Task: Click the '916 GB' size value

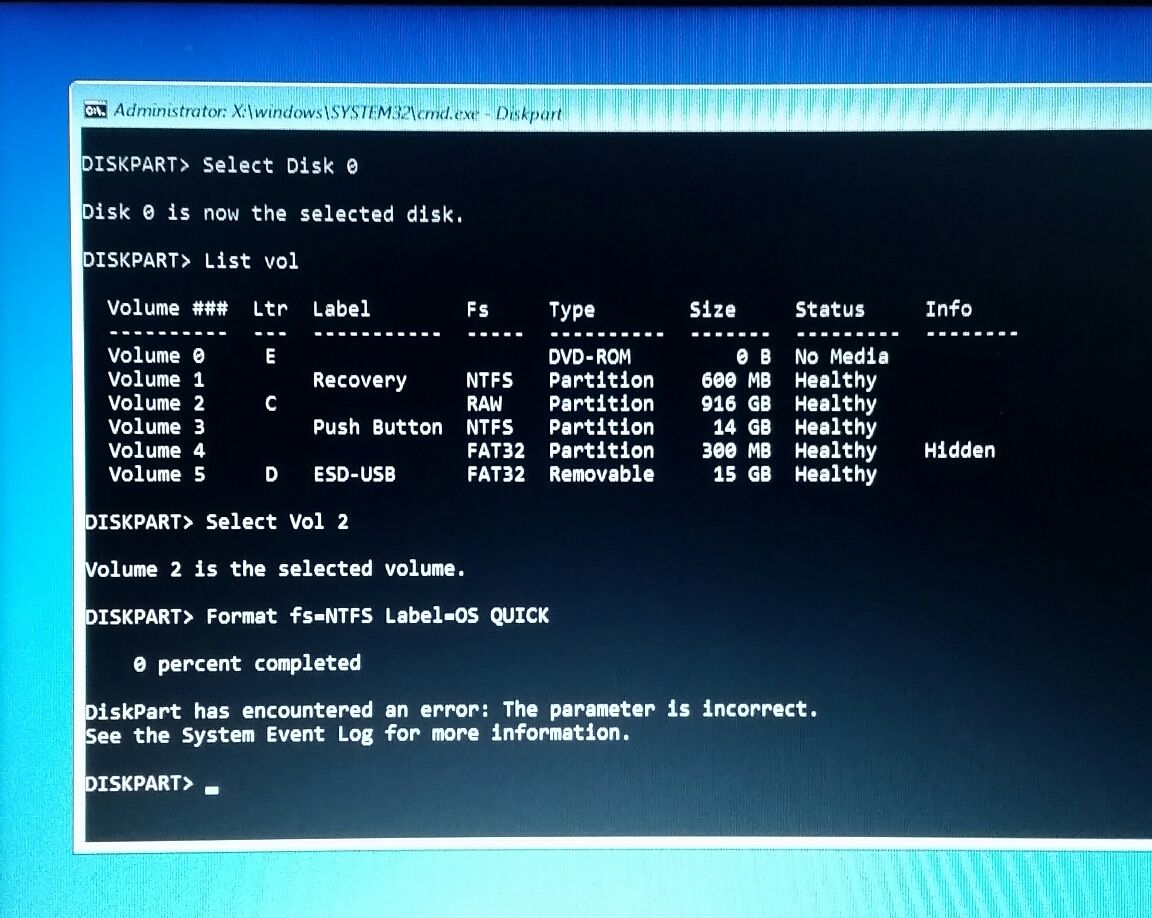Action: (x=736, y=403)
